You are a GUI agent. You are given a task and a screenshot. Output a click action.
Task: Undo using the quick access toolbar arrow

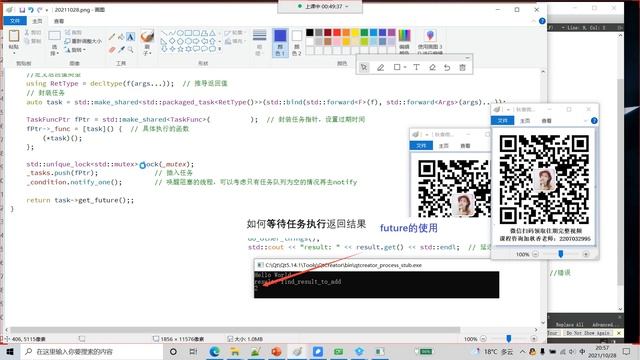point(31,10)
